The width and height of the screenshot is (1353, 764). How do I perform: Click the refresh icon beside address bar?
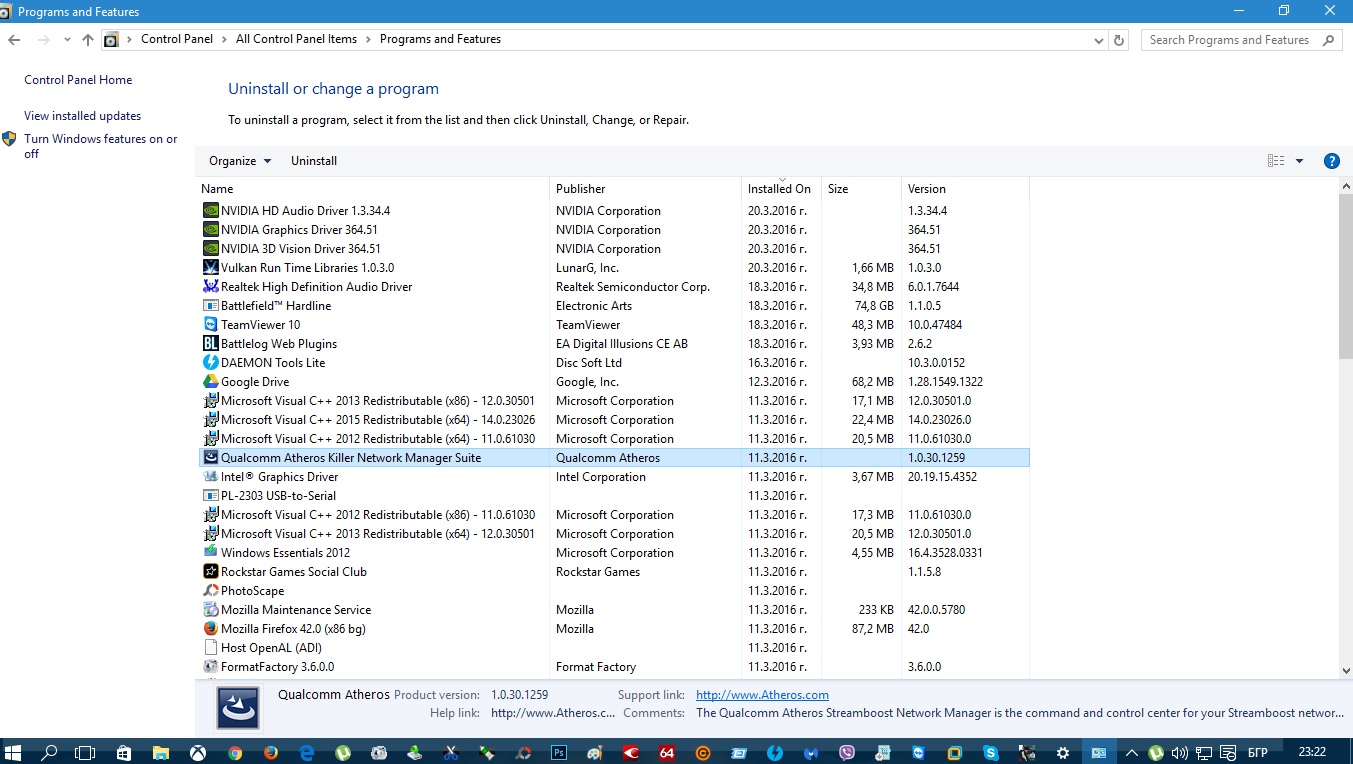click(1119, 40)
